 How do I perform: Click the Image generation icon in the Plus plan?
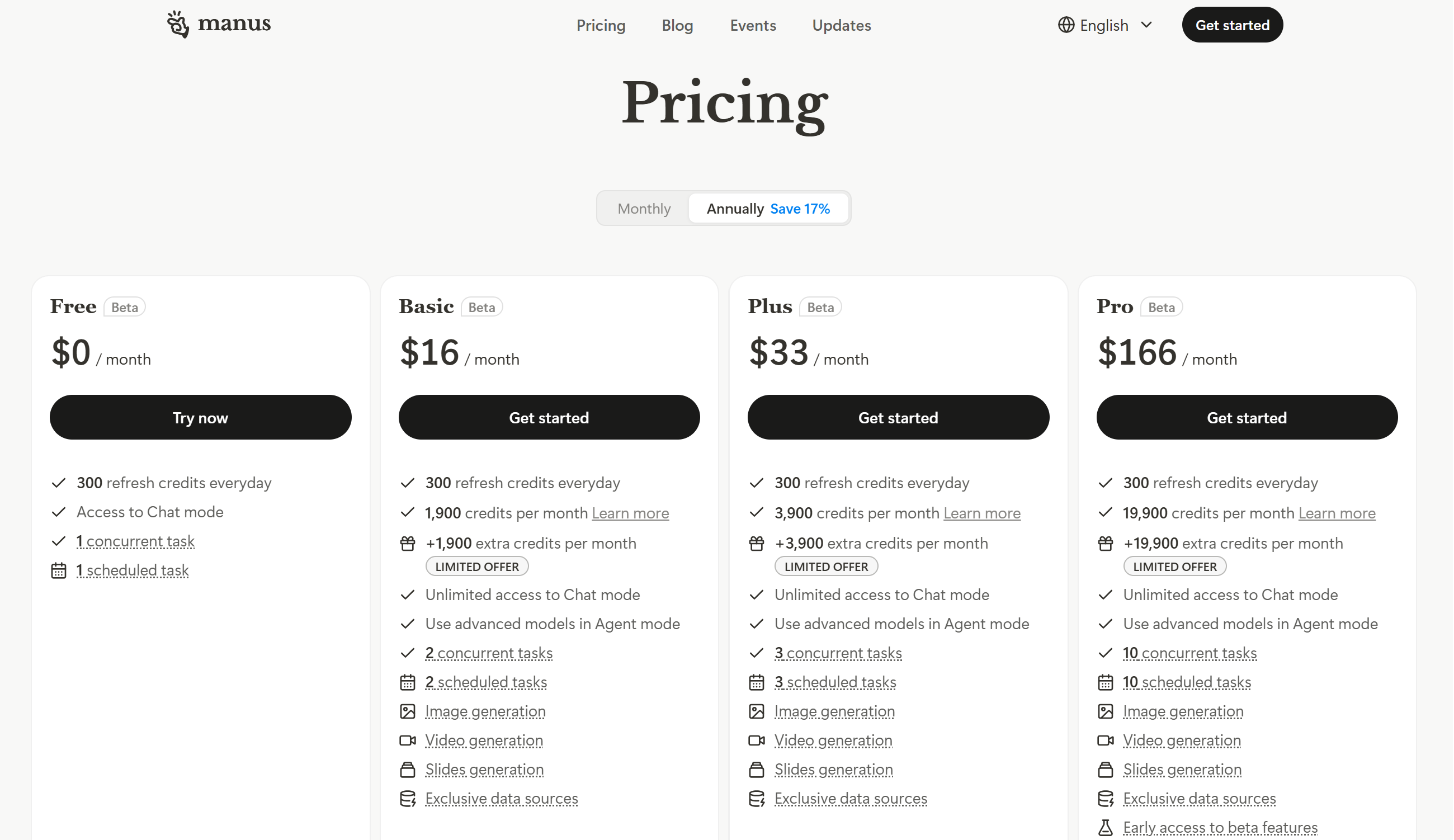pyautogui.click(x=757, y=711)
